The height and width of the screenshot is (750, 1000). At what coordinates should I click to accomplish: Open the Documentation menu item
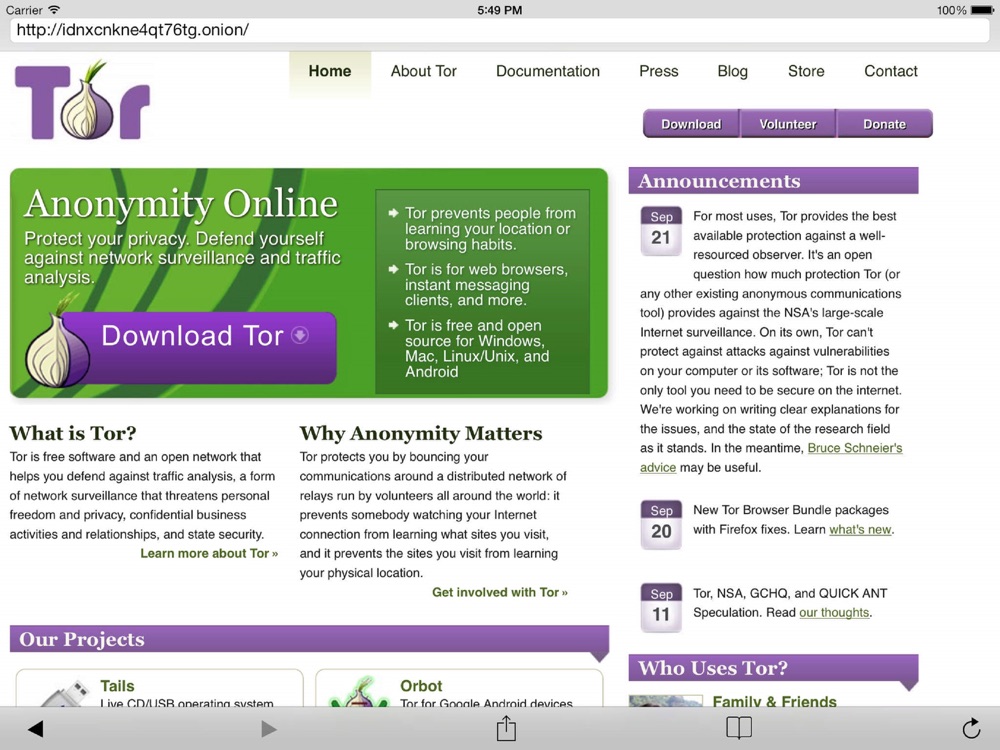click(x=548, y=71)
